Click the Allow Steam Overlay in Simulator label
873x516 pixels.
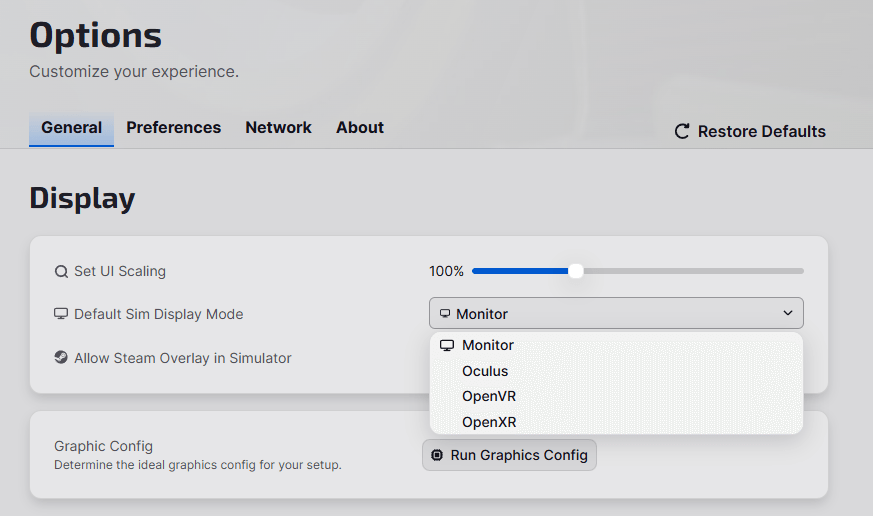183,358
